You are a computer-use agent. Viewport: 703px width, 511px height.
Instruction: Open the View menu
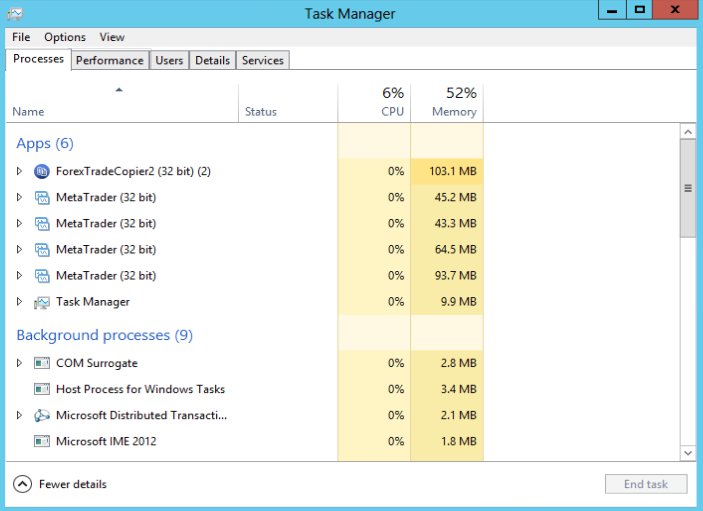[112, 37]
